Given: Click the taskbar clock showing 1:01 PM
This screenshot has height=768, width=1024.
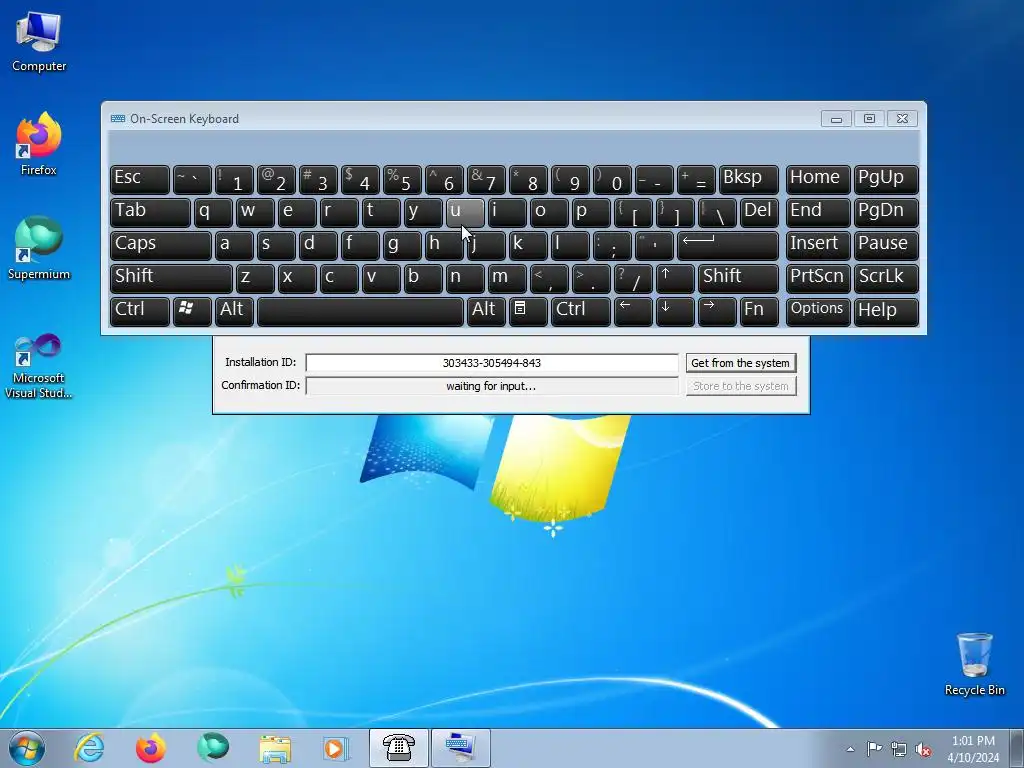Looking at the screenshot, I should coord(973,749).
